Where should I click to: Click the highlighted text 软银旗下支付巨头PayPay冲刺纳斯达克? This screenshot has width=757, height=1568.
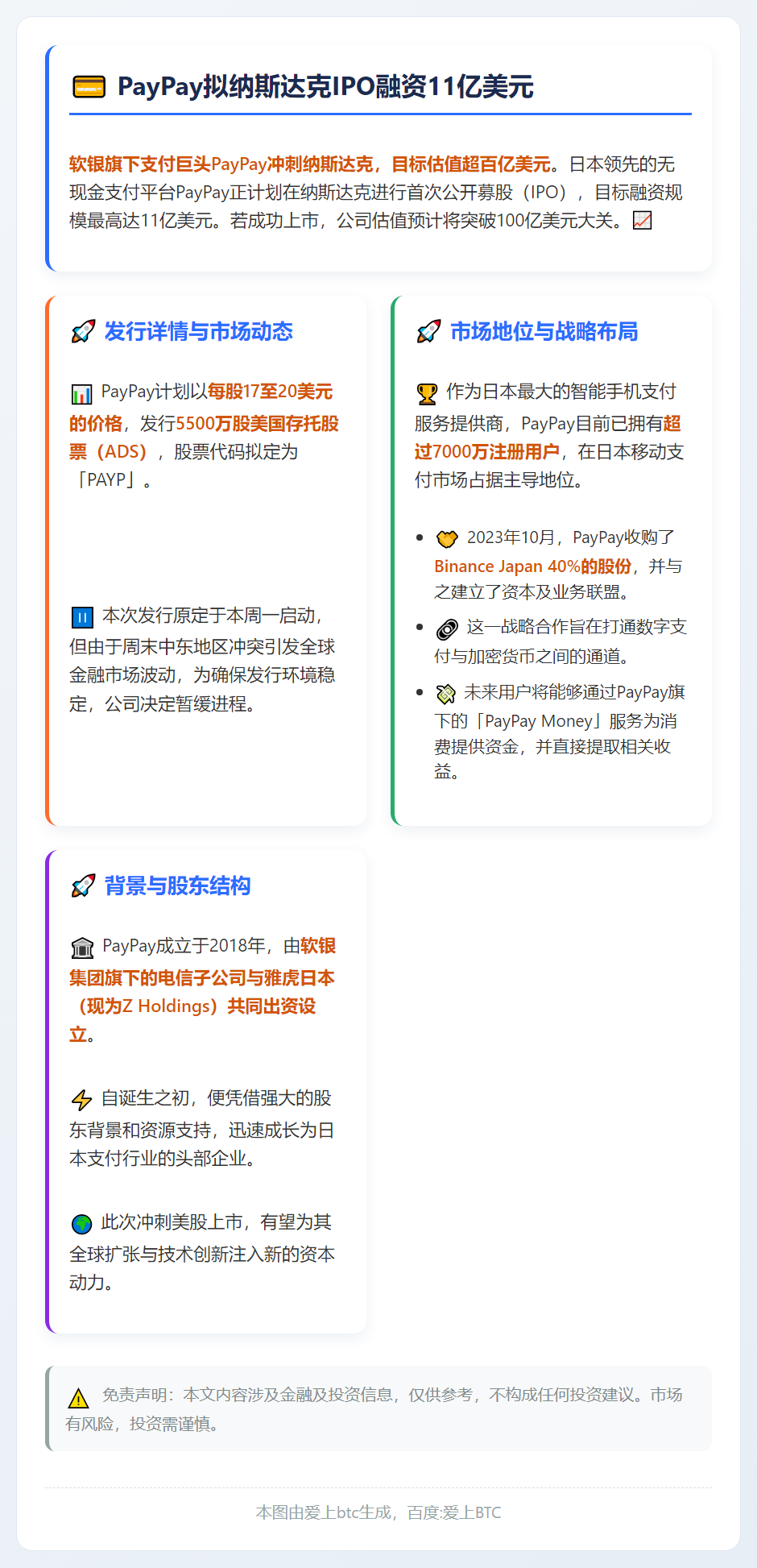coord(221,164)
